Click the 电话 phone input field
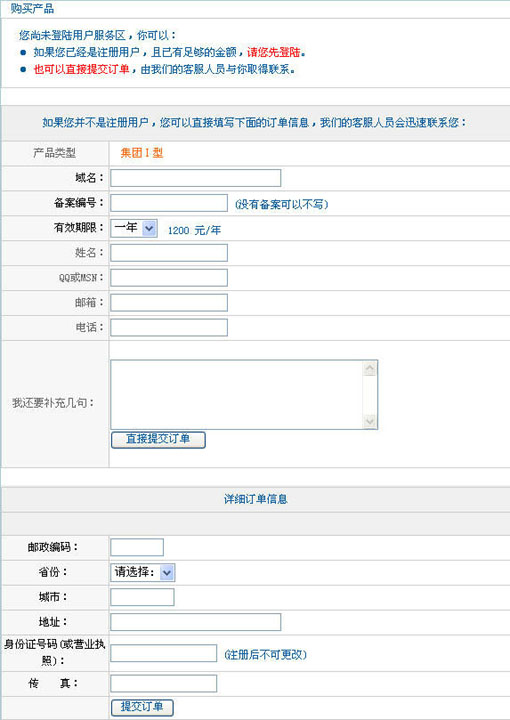This screenshot has height=720, width=510. pyautogui.click(x=169, y=328)
